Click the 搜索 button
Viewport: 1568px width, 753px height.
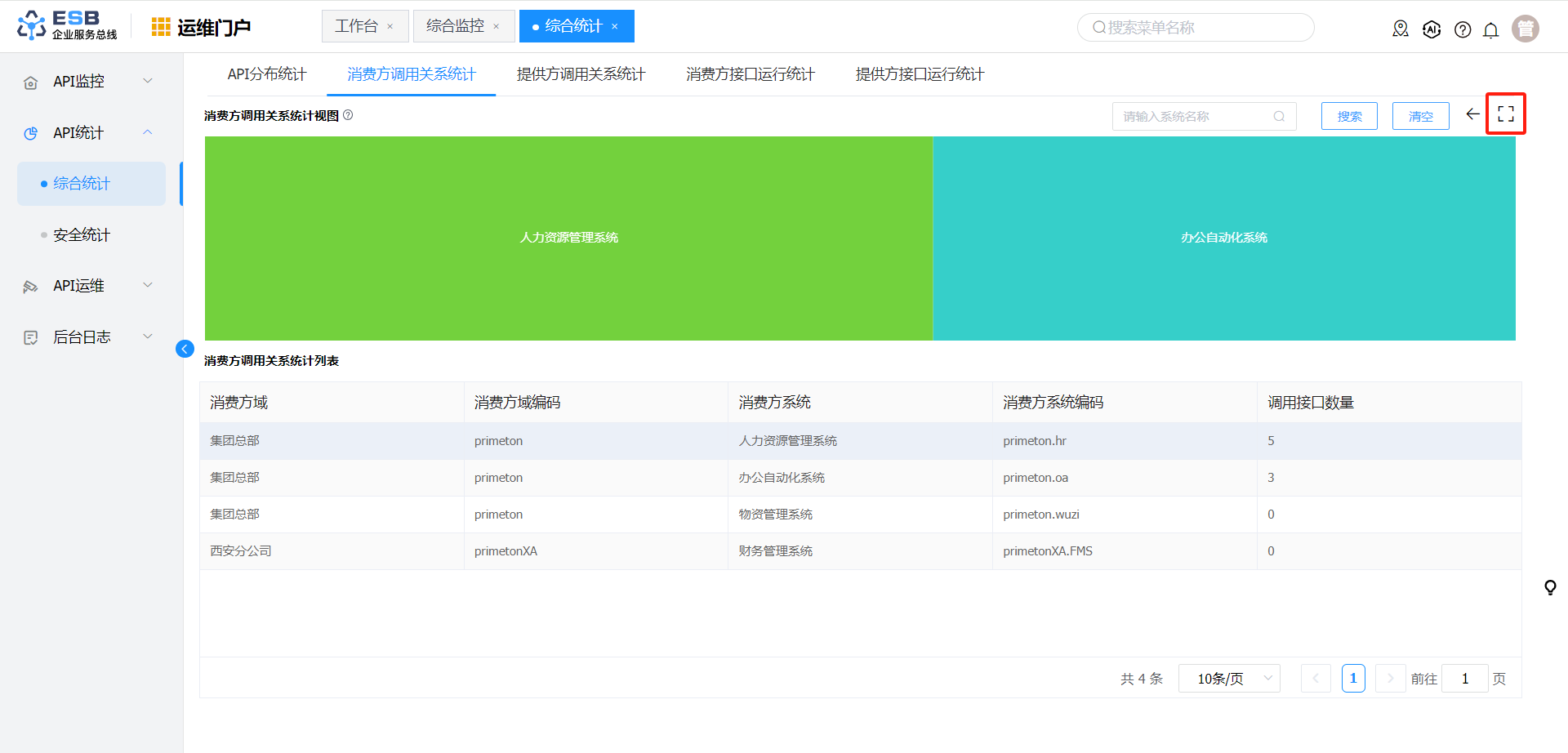(x=1348, y=116)
